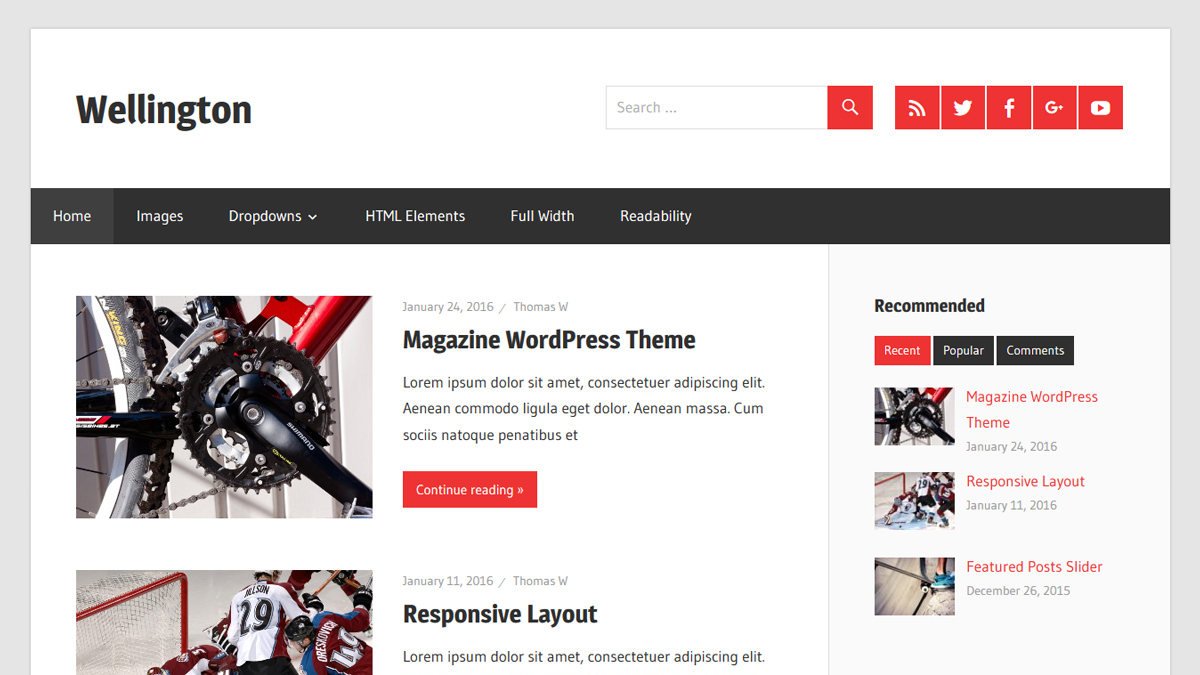Image resolution: width=1200 pixels, height=675 pixels.
Task: Open the Magazine WordPress Theme post title
Action: click(x=549, y=340)
